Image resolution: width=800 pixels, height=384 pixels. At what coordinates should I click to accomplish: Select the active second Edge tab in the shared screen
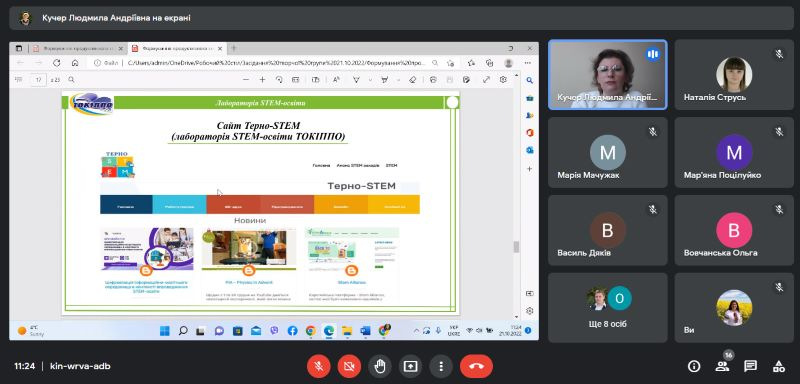(177, 48)
